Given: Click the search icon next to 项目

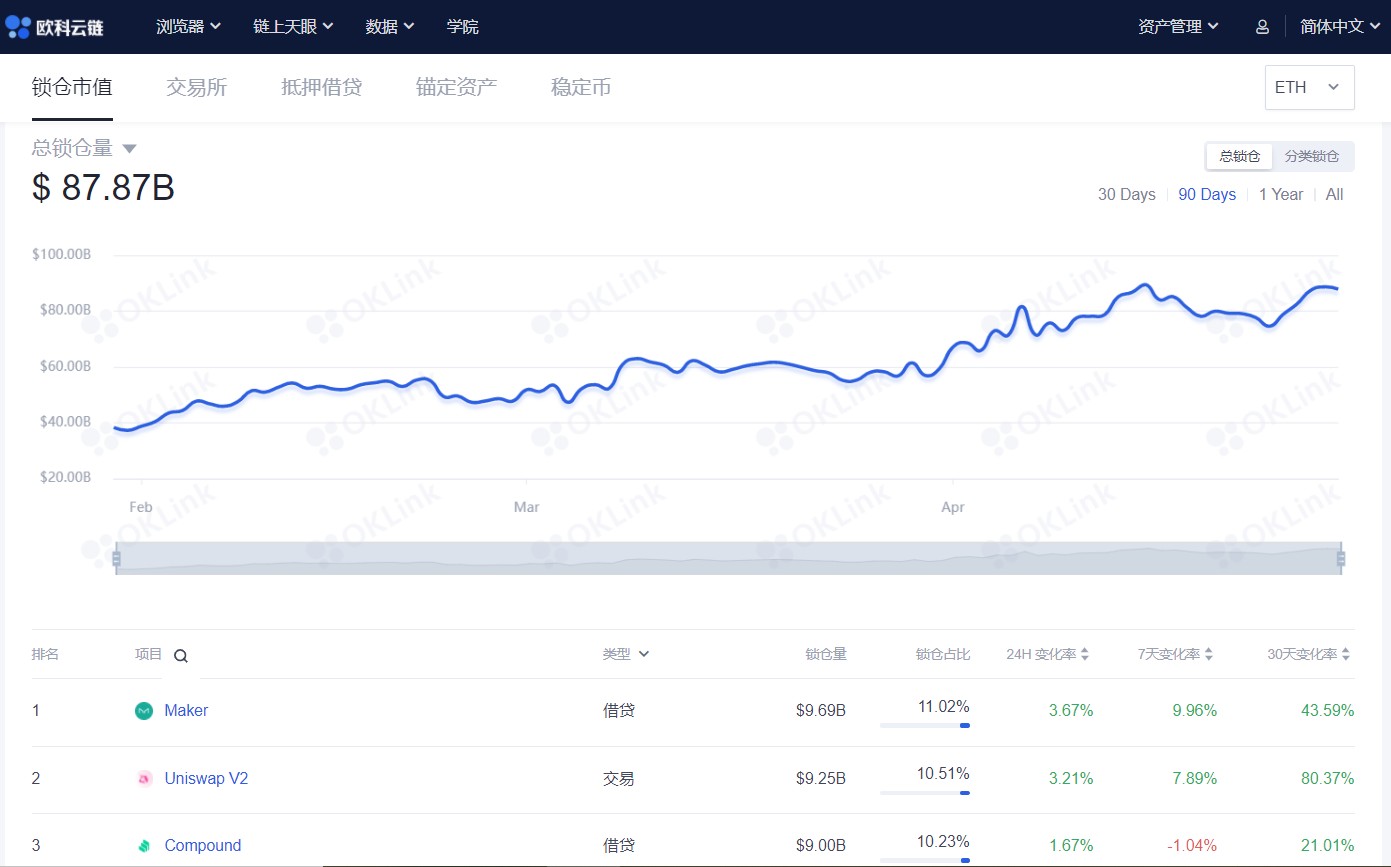Looking at the screenshot, I should point(180,656).
